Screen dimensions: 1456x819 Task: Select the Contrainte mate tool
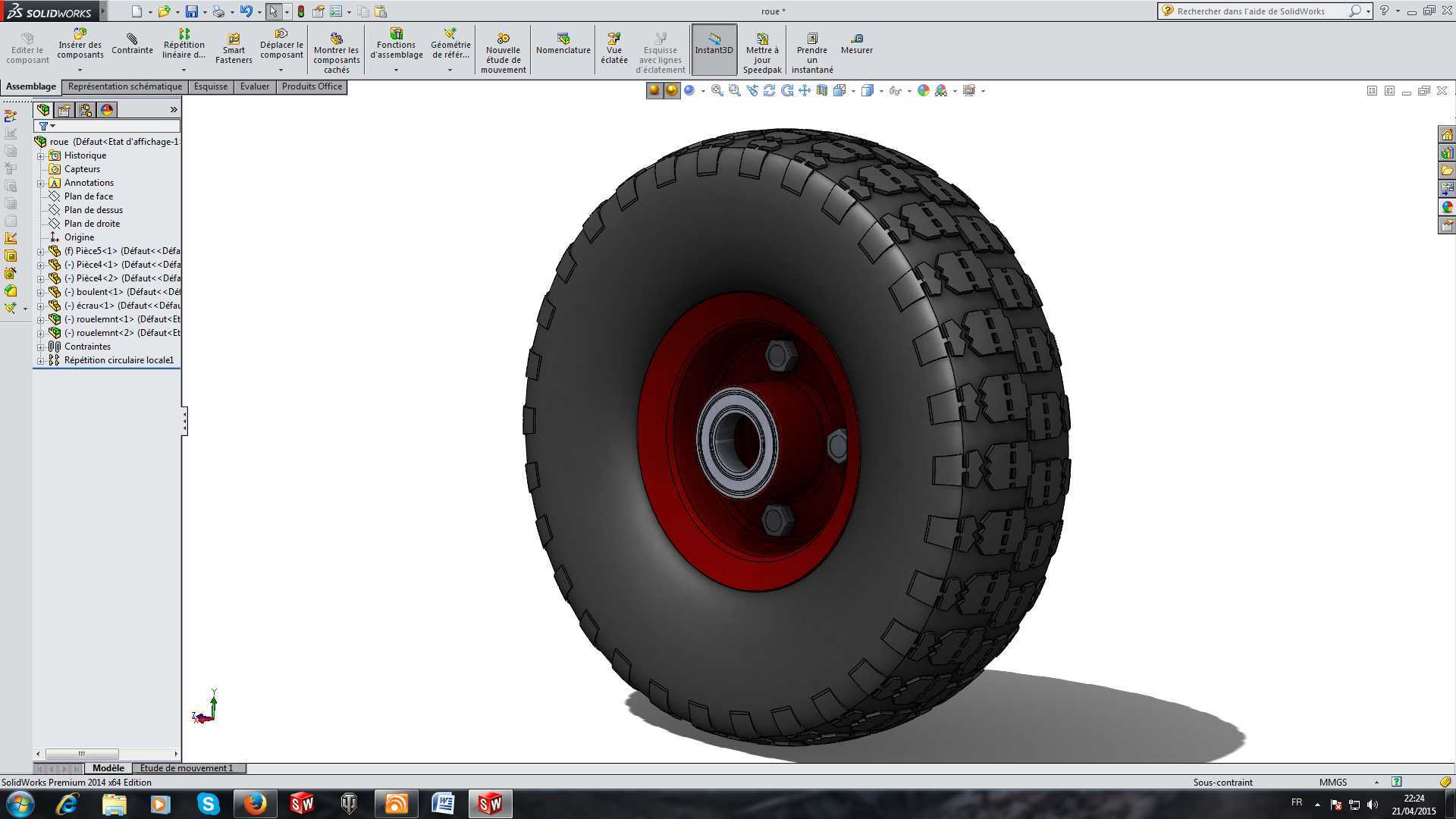(132, 44)
